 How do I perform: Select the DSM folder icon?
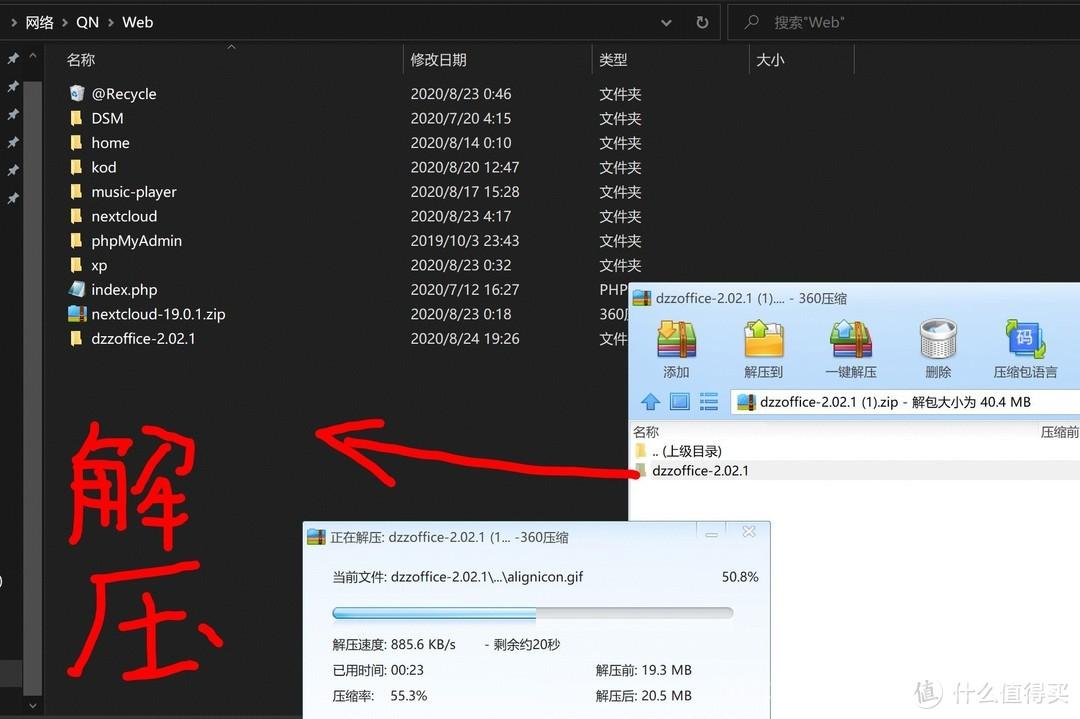tap(76, 118)
